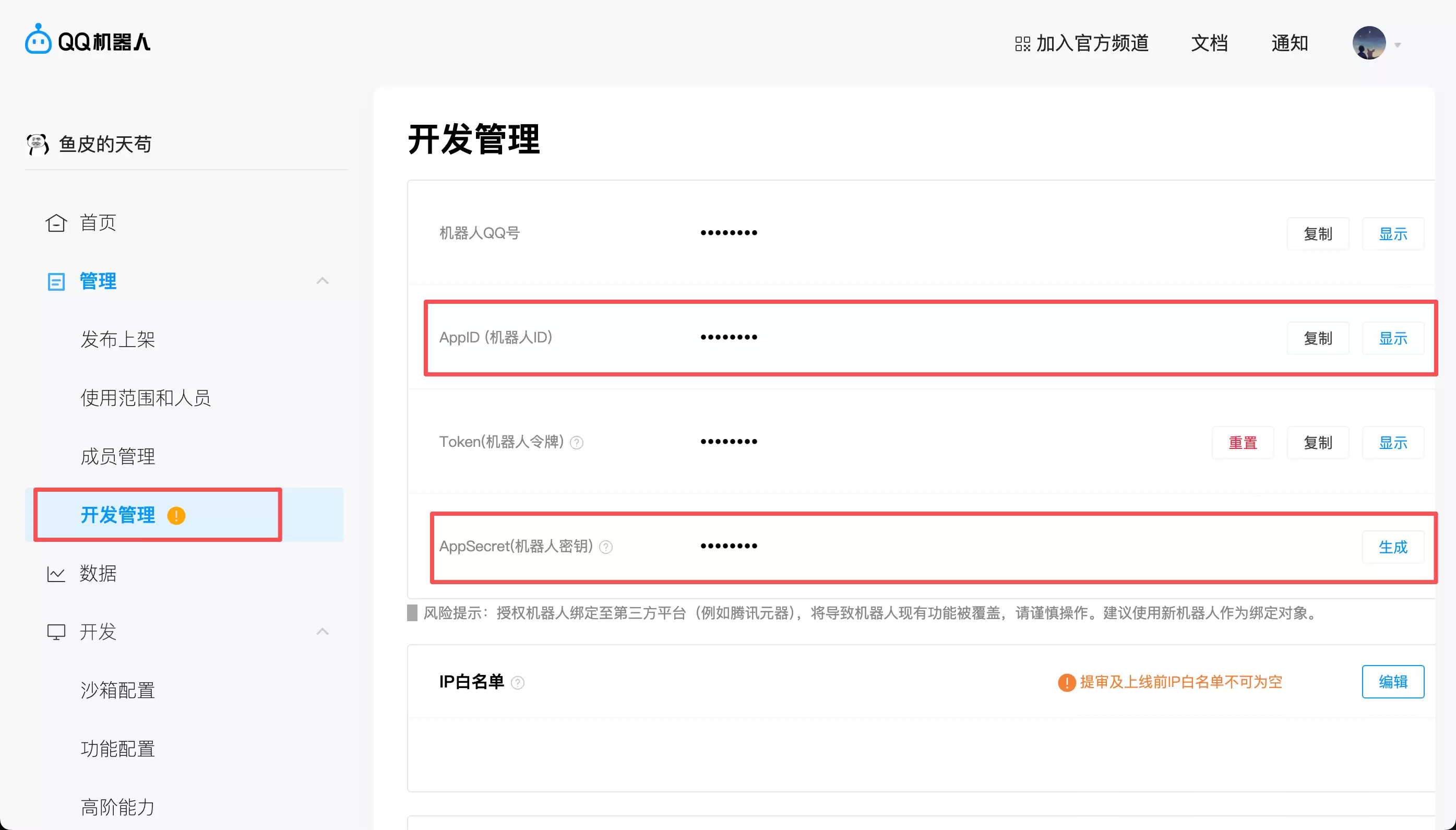Edit the IP白名单 with 编辑 button
The height and width of the screenshot is (830, 1456).
[1393, 682]
